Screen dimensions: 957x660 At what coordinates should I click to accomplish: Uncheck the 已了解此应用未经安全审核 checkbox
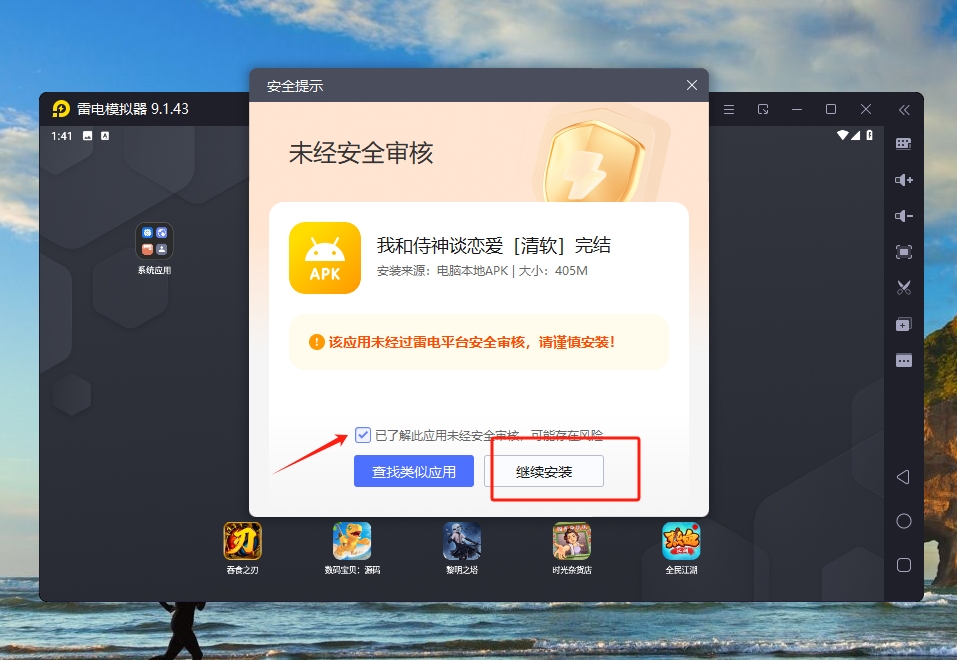(363, 435)
